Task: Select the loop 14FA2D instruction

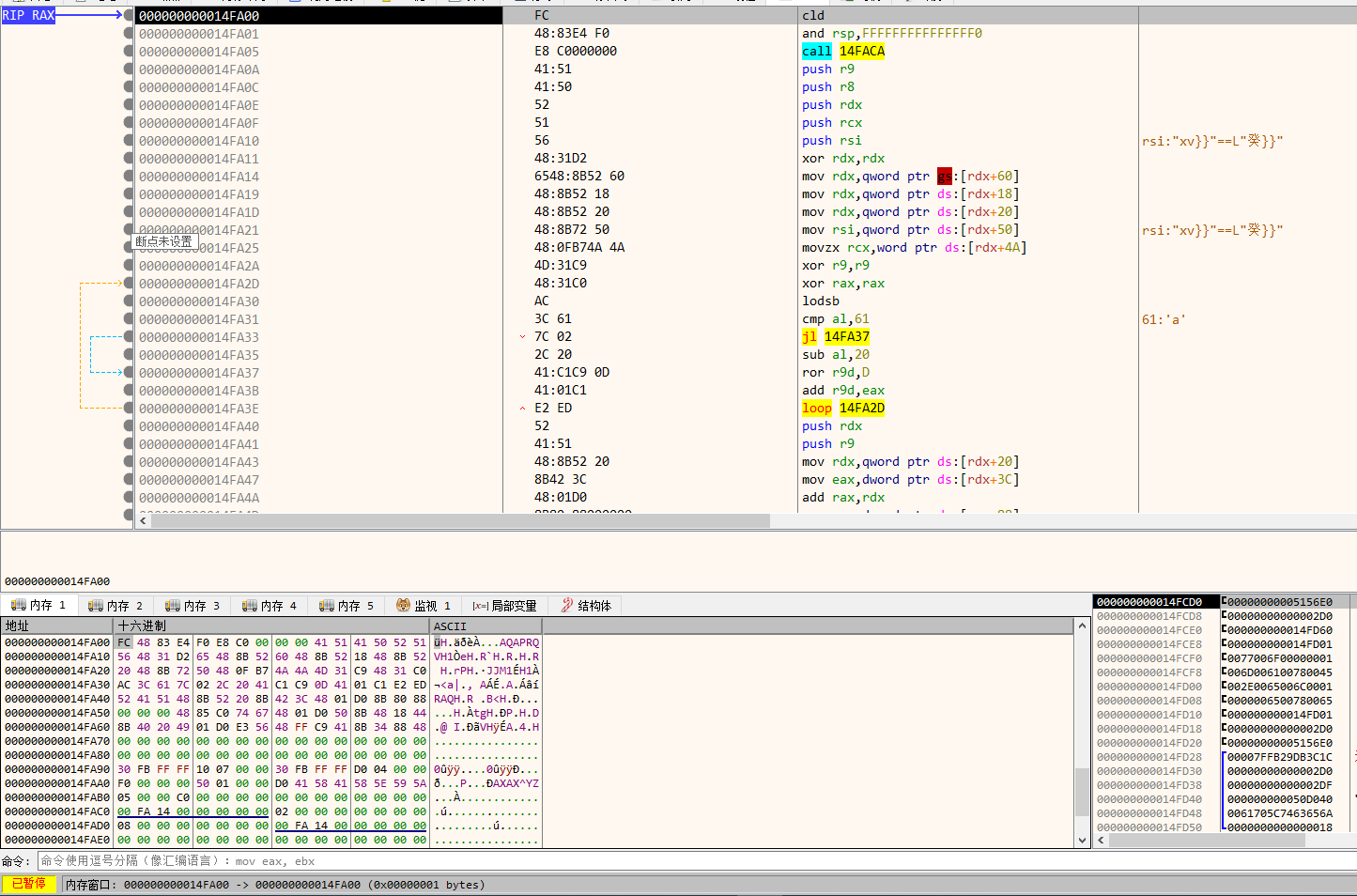Action: (843, 409)
